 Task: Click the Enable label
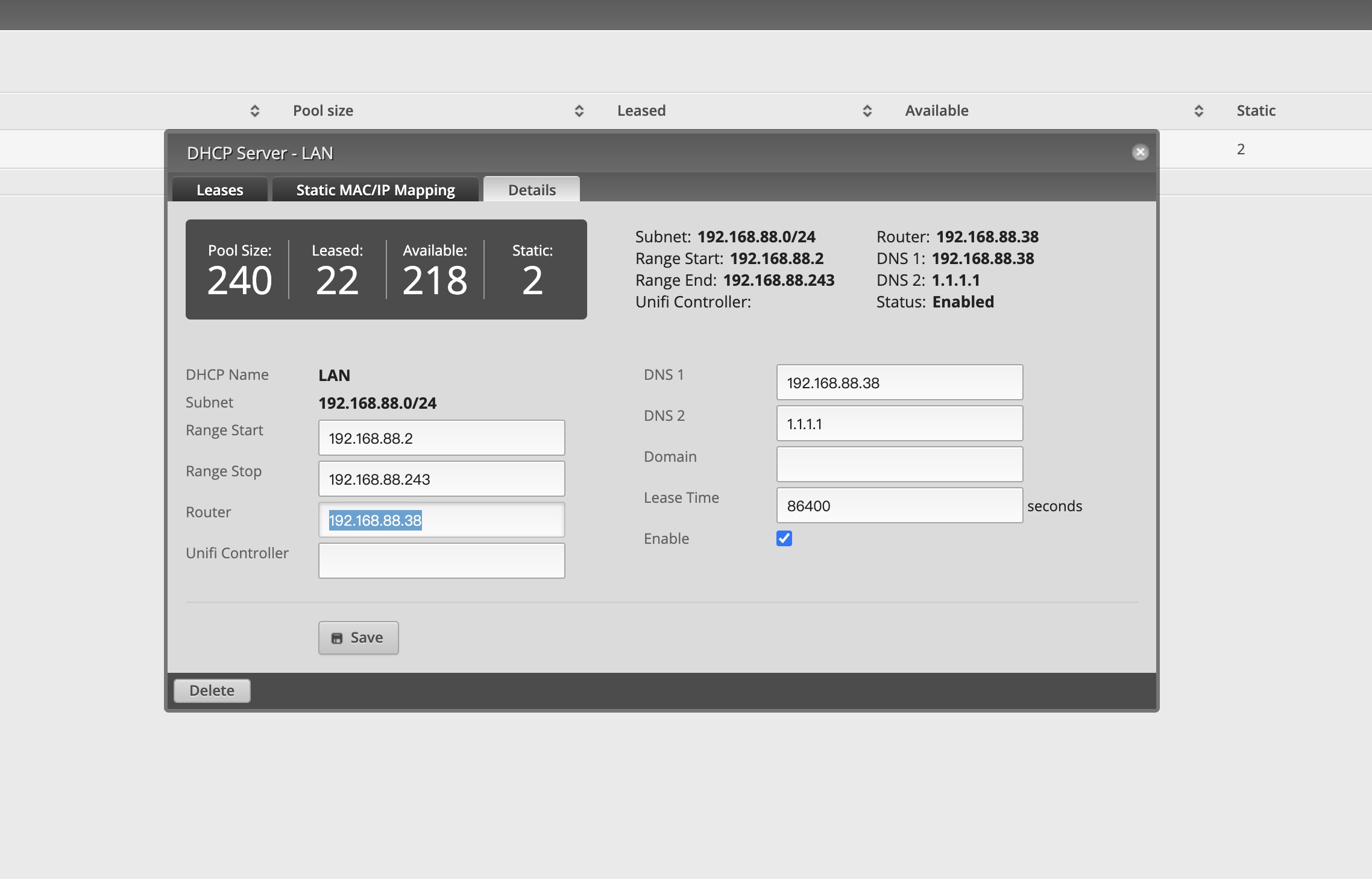[x=666, y=538]
